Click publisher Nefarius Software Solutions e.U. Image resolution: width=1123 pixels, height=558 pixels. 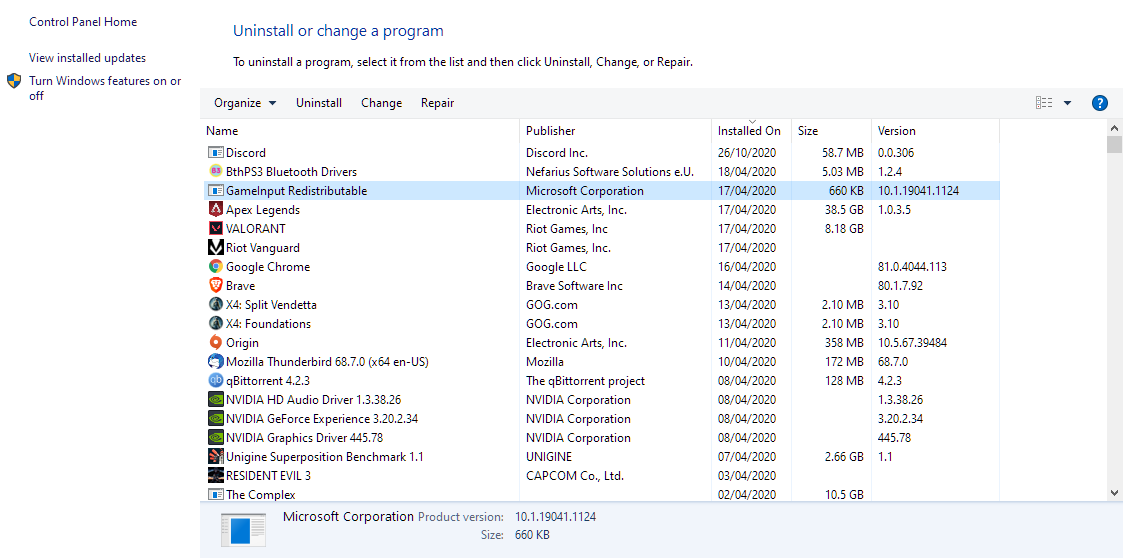(609, 172)
